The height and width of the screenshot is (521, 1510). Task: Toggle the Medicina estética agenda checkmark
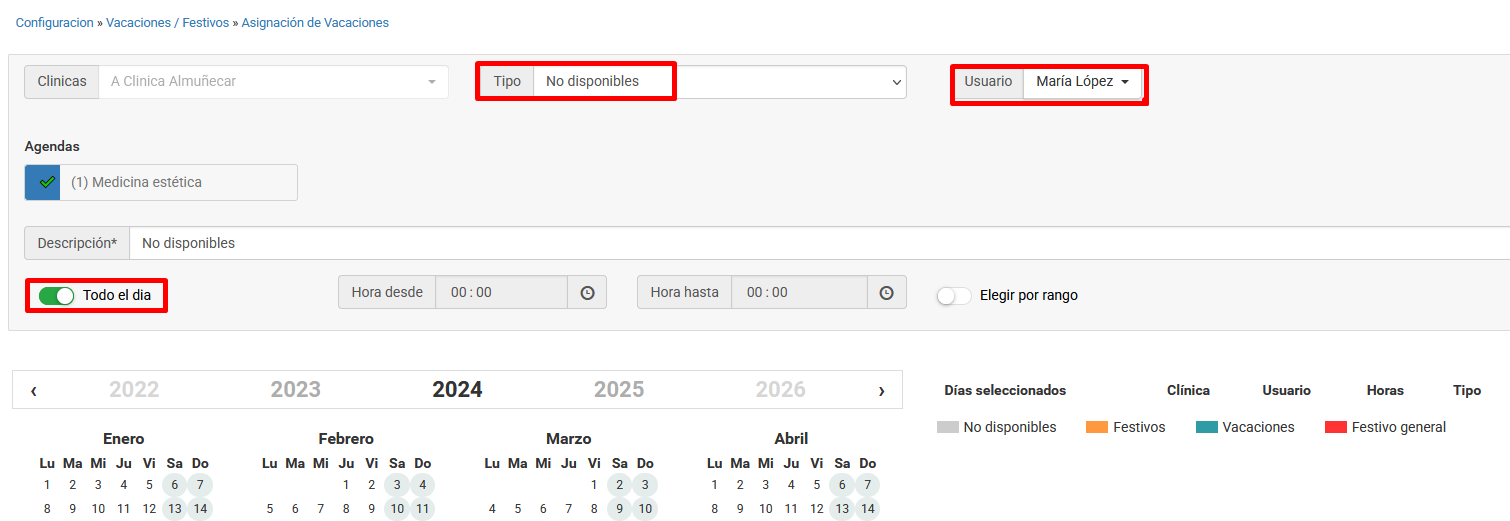43,183
